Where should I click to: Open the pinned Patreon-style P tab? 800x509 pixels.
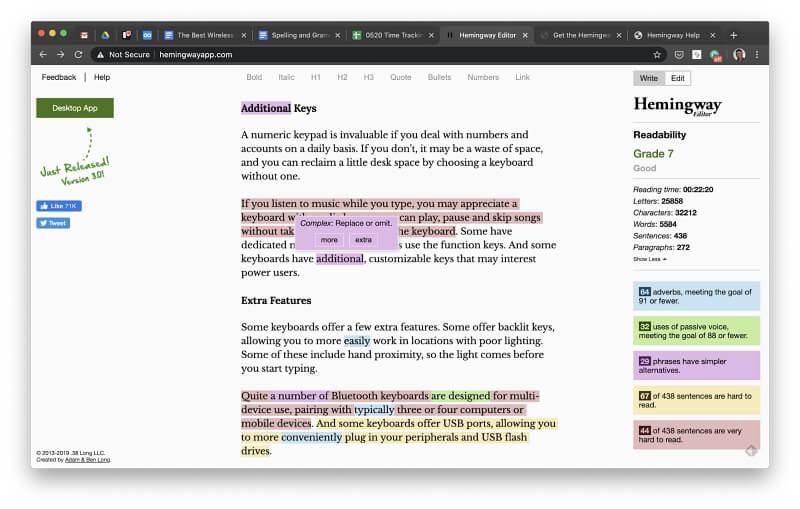click(127, 35)
